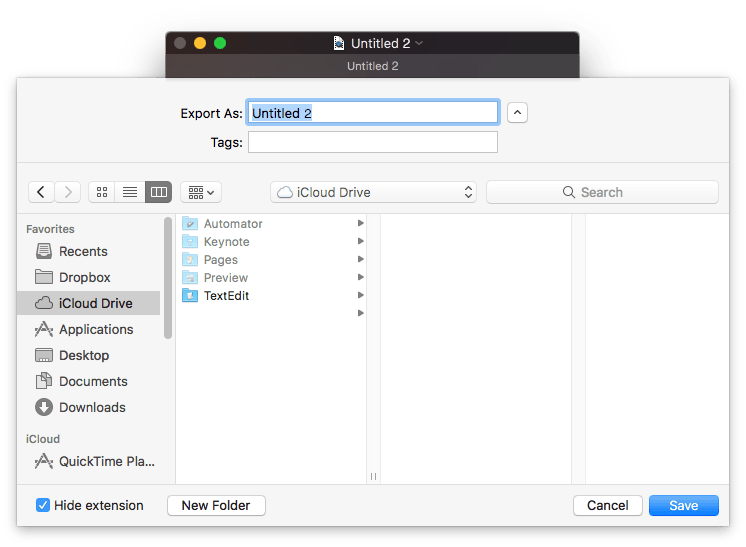
Task: Switch to icon view
Action: pyautogui.click(x=102, y=192)
